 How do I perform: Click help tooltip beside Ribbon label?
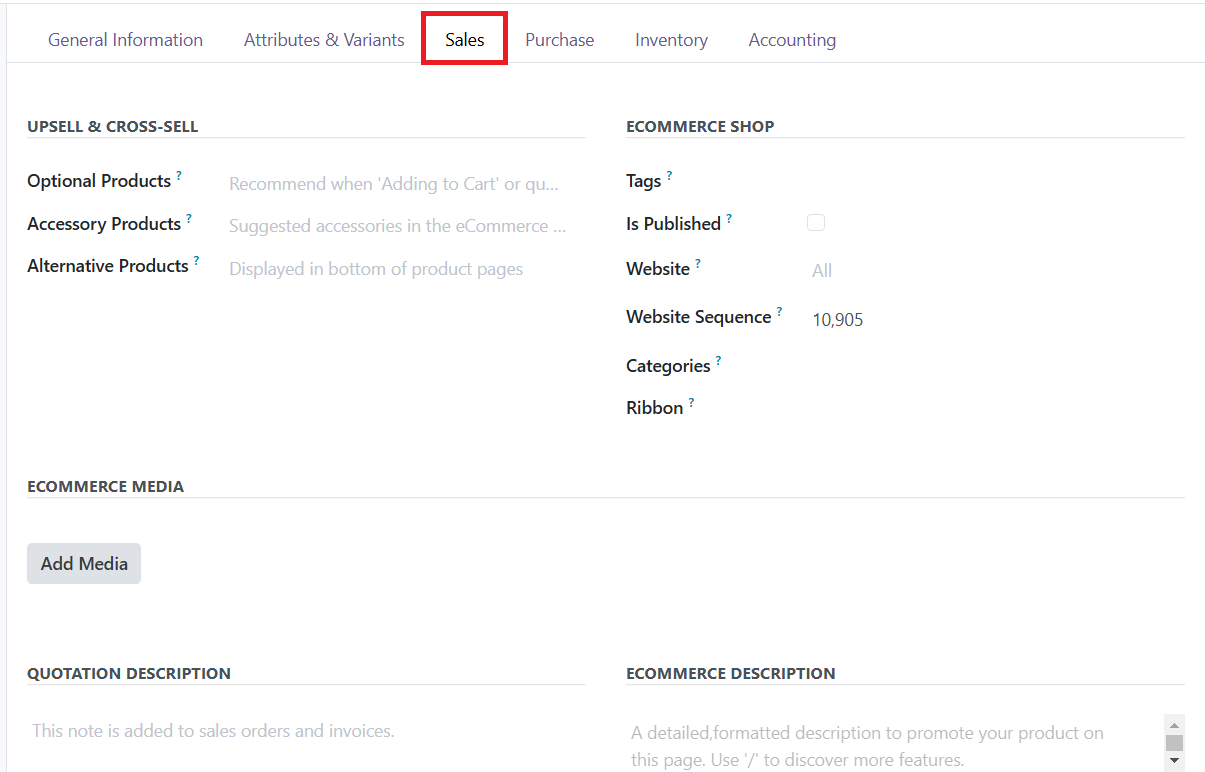[x=691, y=403]
